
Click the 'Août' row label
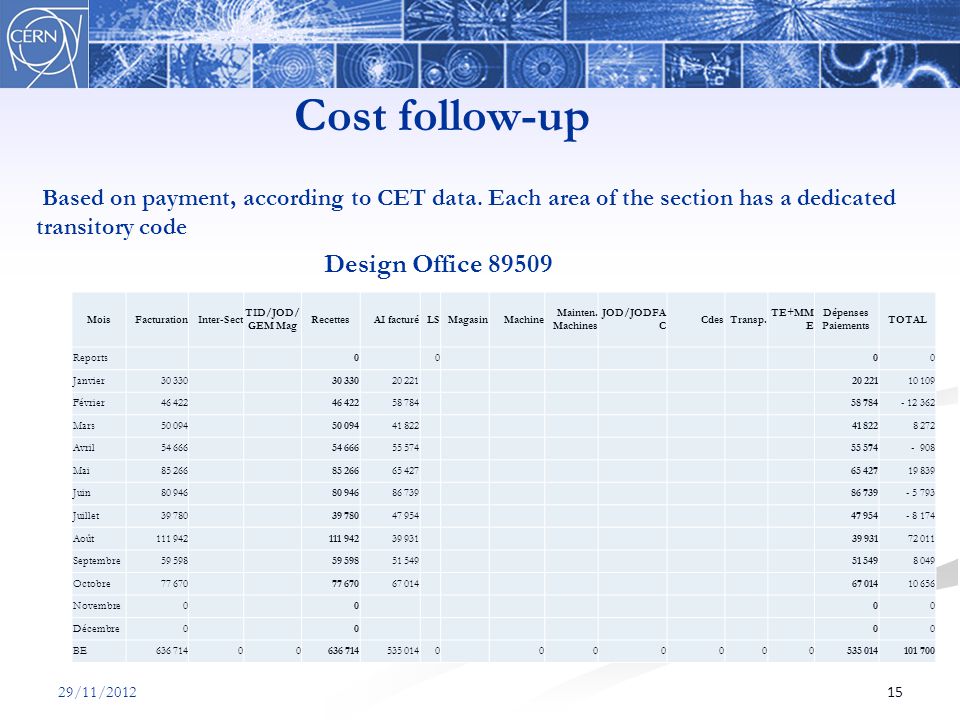[83, 539]
